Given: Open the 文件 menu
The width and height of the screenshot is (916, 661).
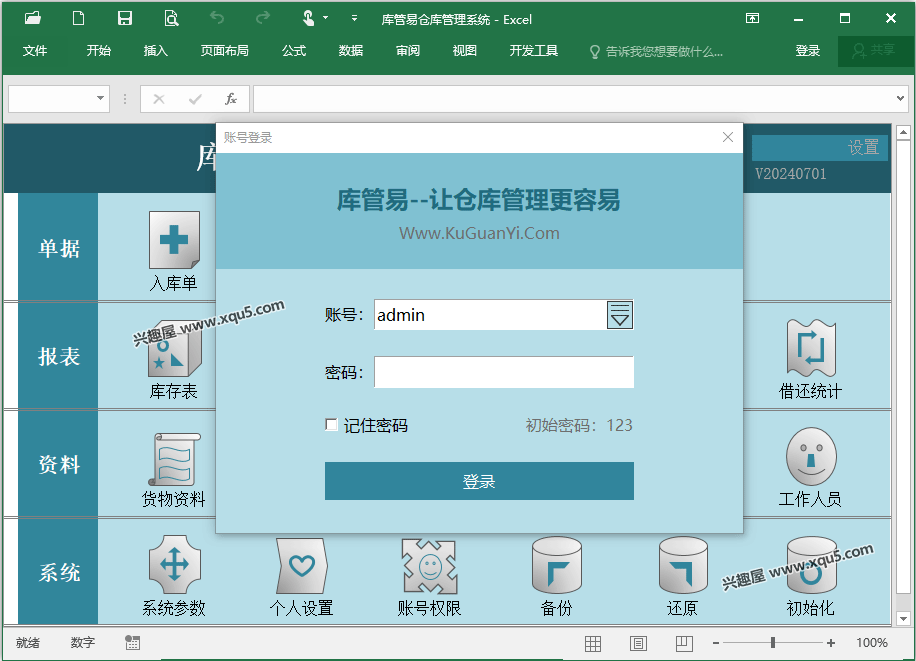Looking at the screenshot, I should tap(35, 51).
